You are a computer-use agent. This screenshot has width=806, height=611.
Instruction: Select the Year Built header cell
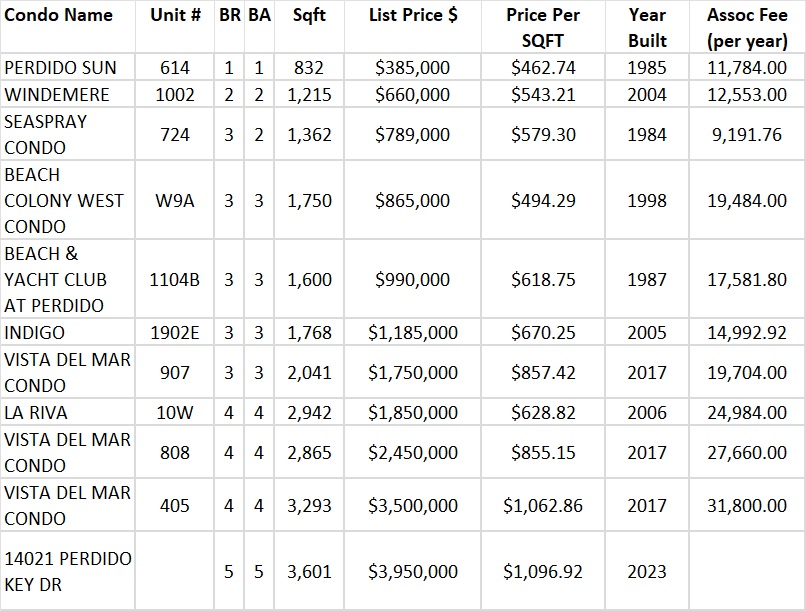click(x=647, y=28)
